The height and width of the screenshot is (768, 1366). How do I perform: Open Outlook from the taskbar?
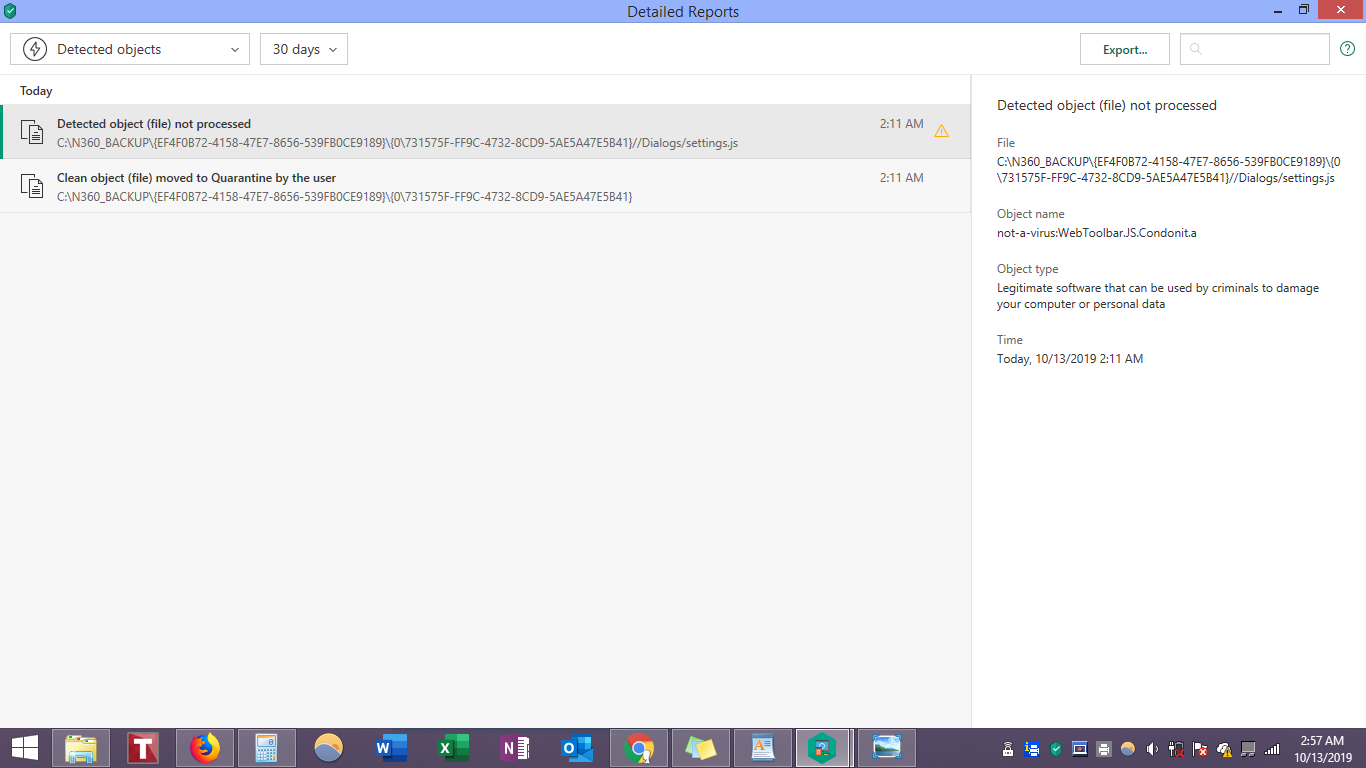577,748
